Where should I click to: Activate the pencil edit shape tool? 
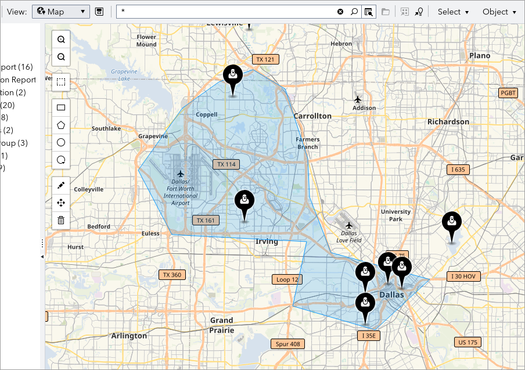coord(61,186)
